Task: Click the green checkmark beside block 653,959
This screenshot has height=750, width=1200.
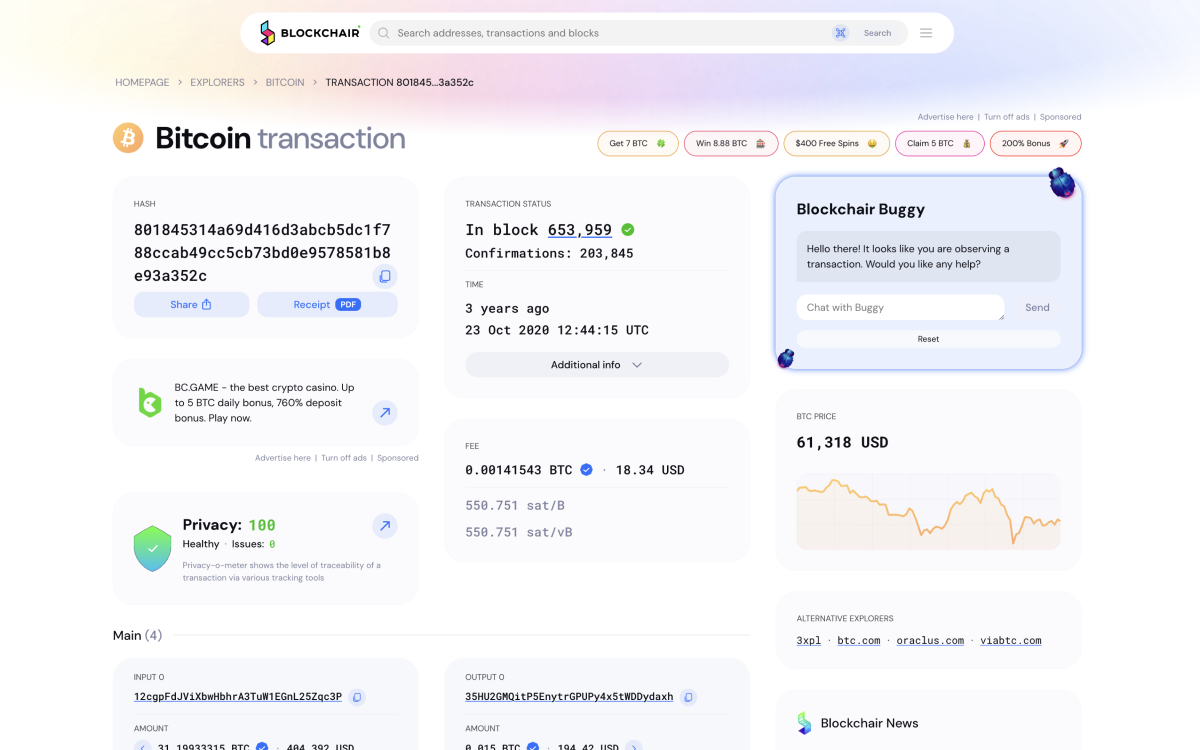Action: [x=627, y=229]
